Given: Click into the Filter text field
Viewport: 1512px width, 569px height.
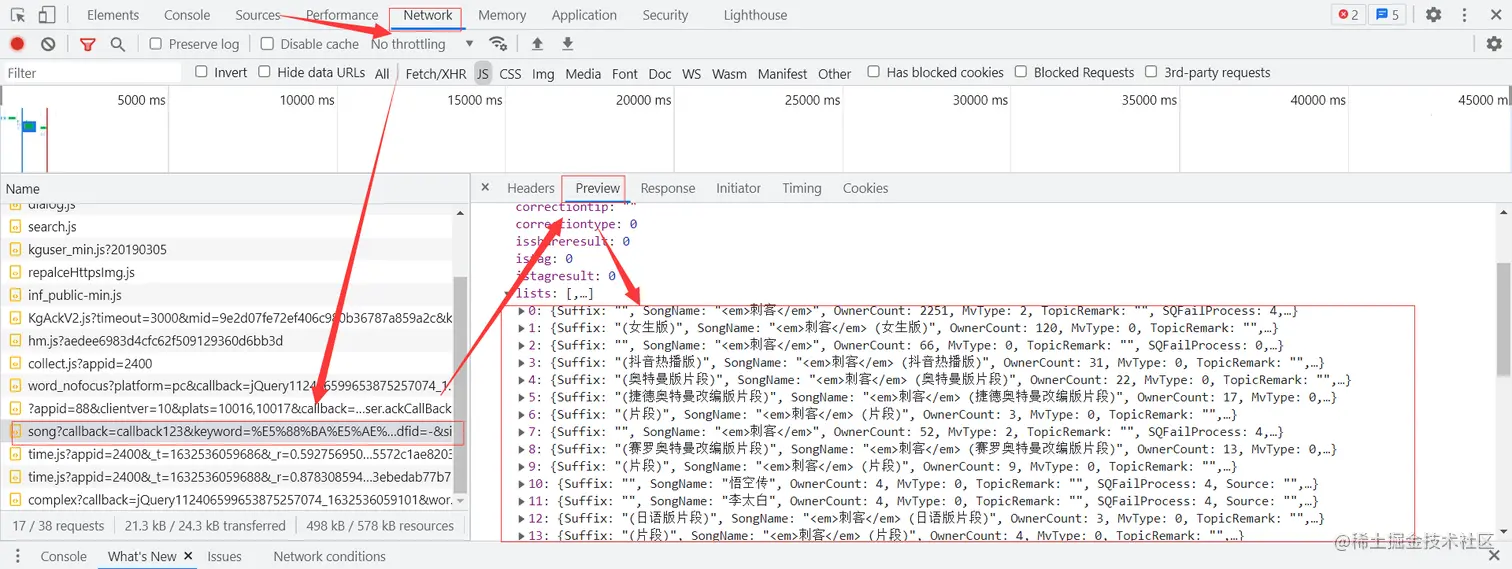Looking at the screenshot, I should click(x=92, y=72).
